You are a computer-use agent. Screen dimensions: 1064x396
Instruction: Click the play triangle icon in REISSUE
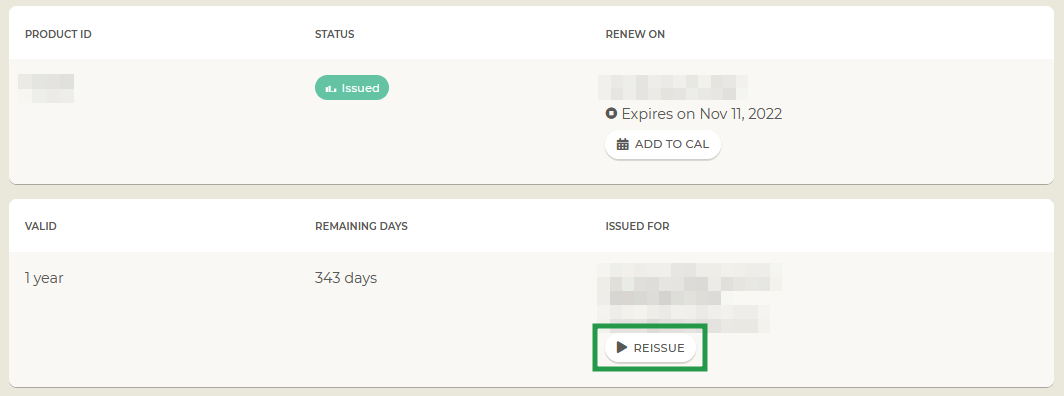click(x=622, y=347)
